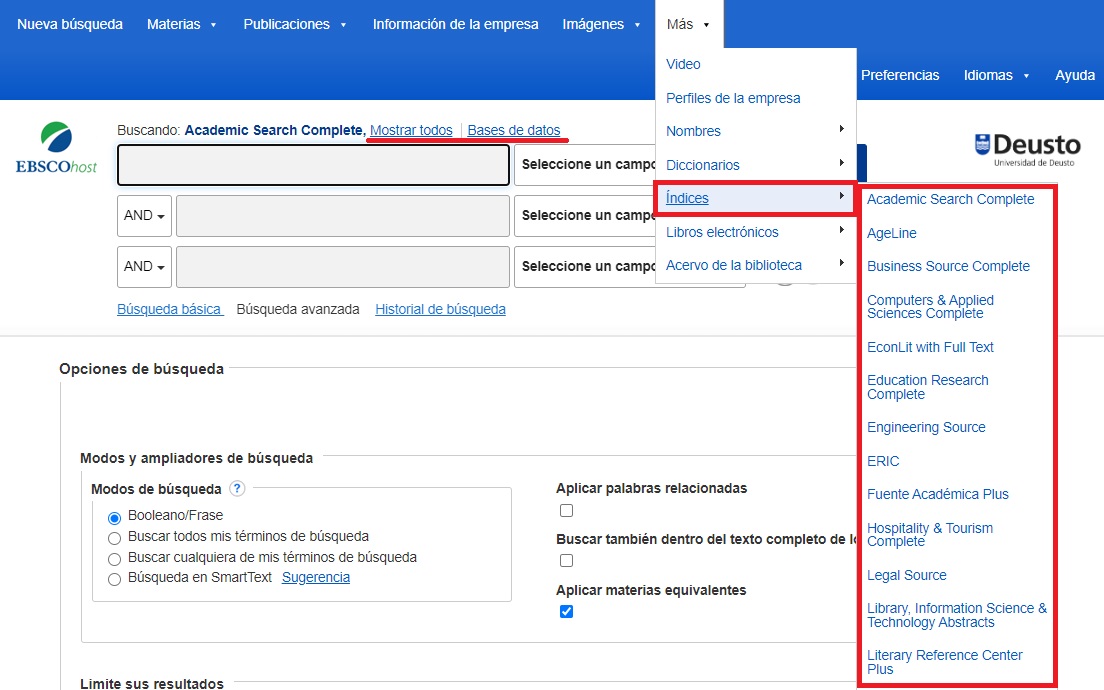Open second Seleccione un campo dropdown
Screen dimensions: 1104x690
pyautogui.click(x=586, y=215)
